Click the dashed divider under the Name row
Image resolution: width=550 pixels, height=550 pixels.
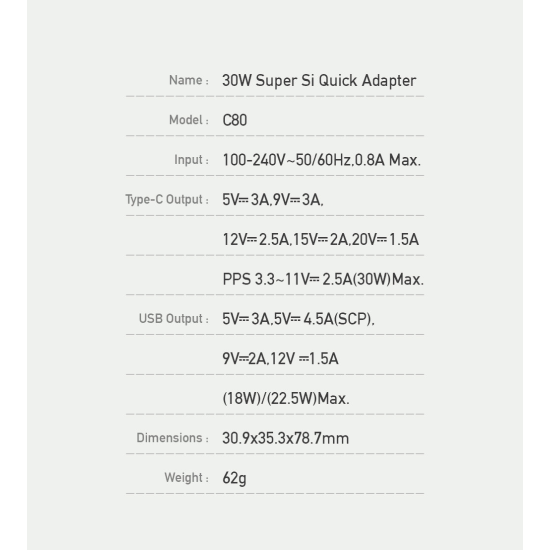tap(275, 96)
